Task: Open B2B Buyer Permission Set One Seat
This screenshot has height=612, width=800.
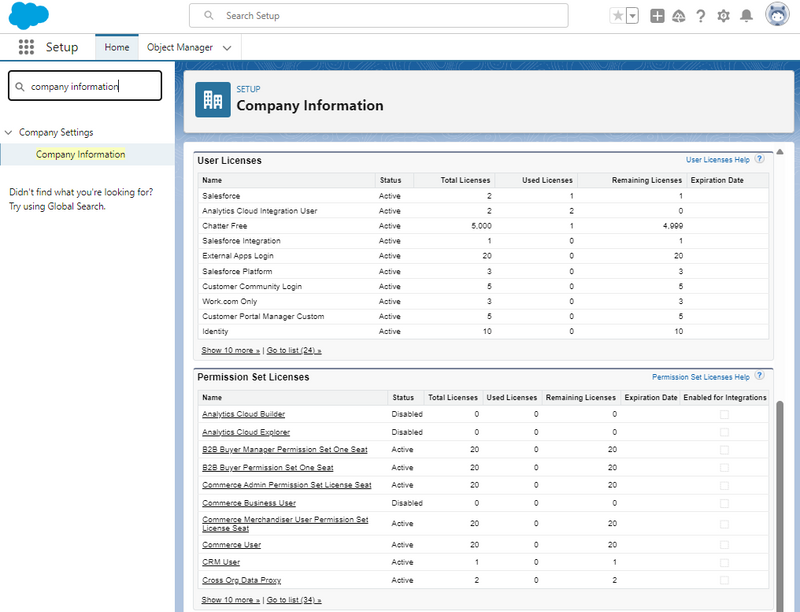Action: 267,467
